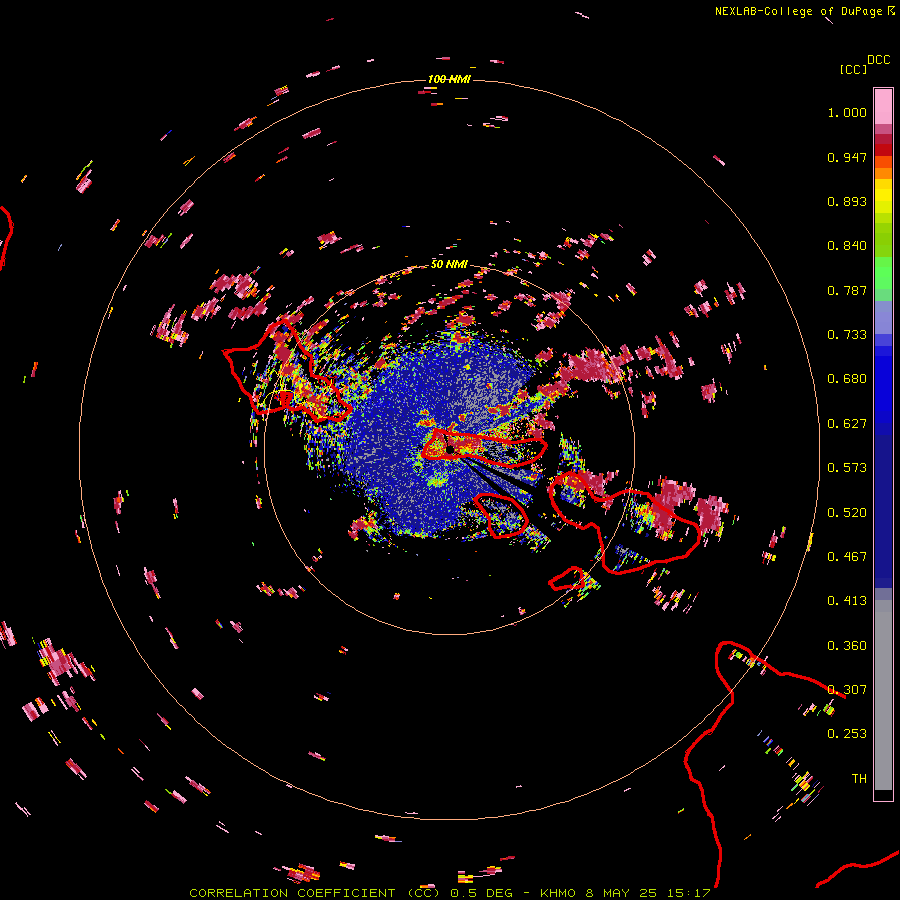Click the 0.413 scale value
Image resolution: width=900 pixels, height=900 pixels.
tap(847, 601)
